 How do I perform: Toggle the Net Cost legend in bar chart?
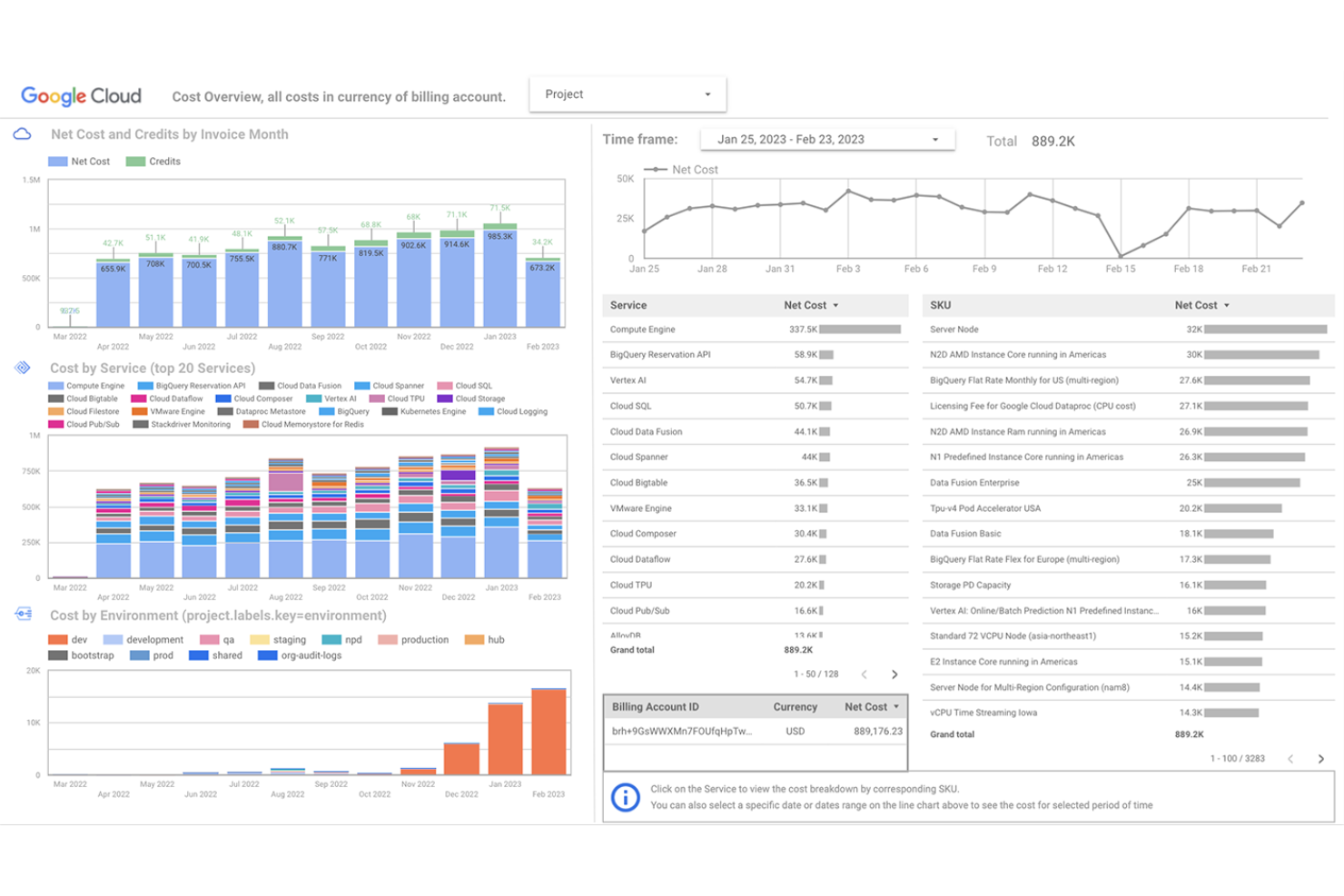80,162
